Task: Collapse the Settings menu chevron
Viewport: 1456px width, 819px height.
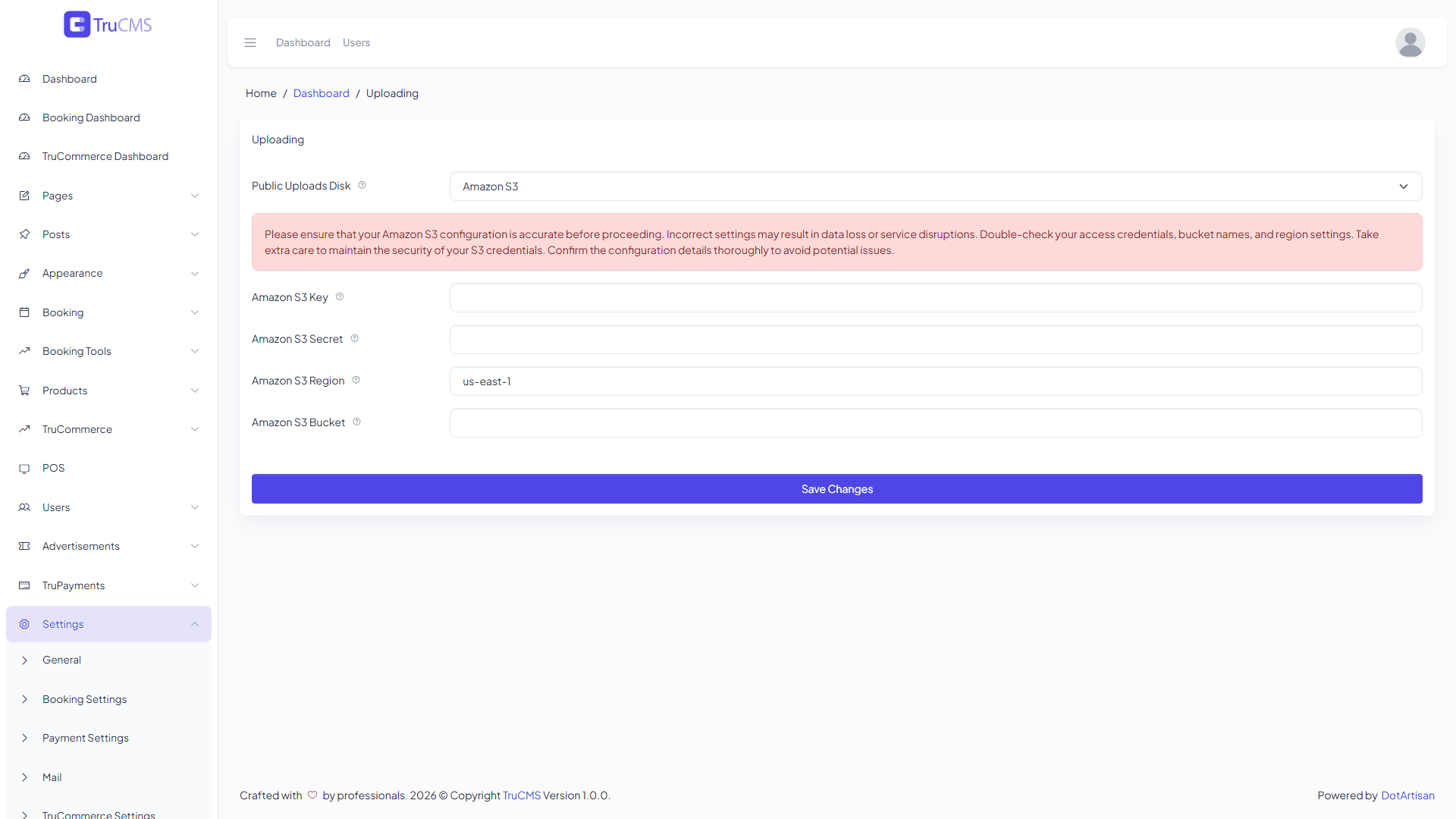Action: [x=195, y=624]
